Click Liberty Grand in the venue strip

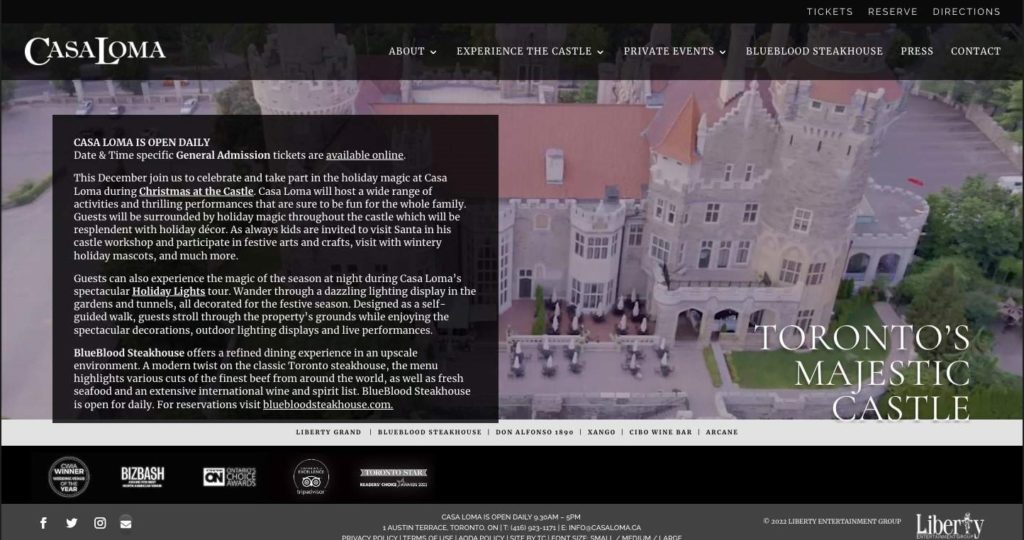coord(328,432)
